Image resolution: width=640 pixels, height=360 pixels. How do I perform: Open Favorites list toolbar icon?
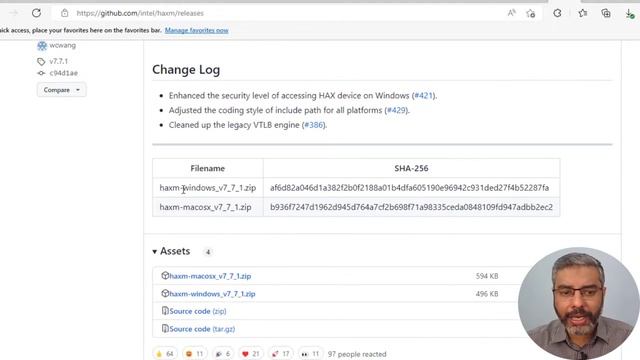[583, 13]
